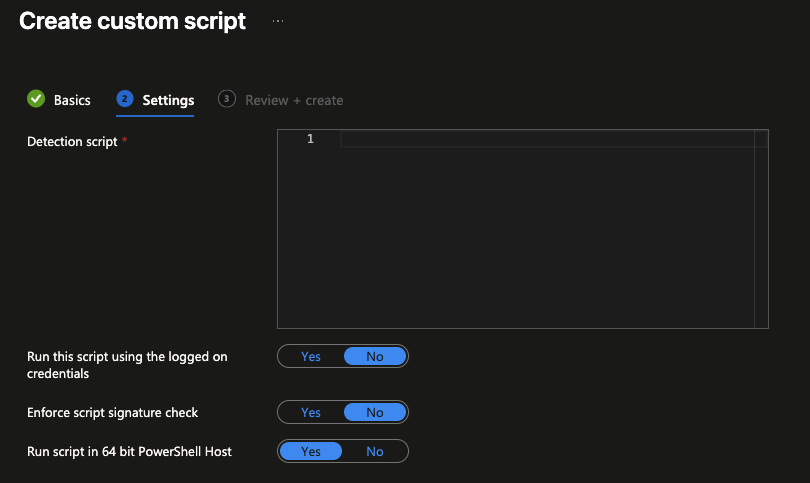
Task: Click line number 1 in the editor gutter
Action: click(x=310, y=139)
